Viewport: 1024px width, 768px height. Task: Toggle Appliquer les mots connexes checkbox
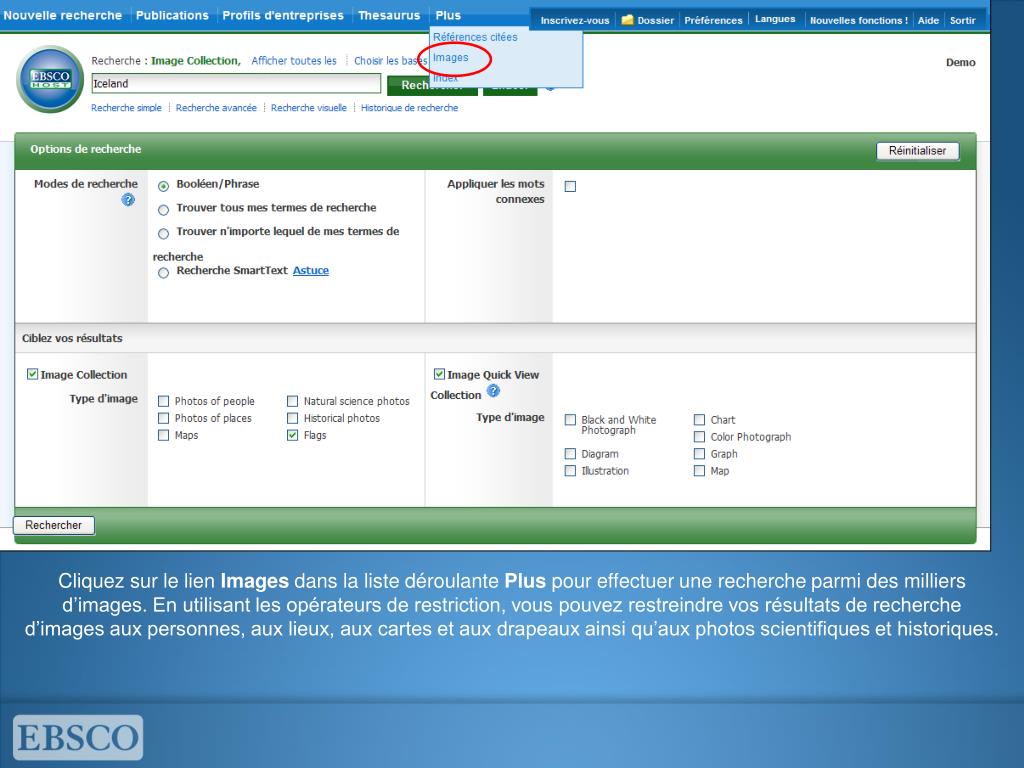click(570, 186)
